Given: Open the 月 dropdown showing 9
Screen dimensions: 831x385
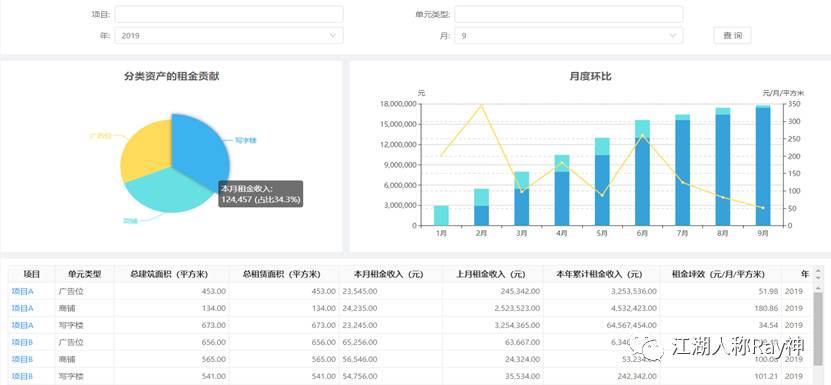Looking at the screenshot, I should coord(569,36).
